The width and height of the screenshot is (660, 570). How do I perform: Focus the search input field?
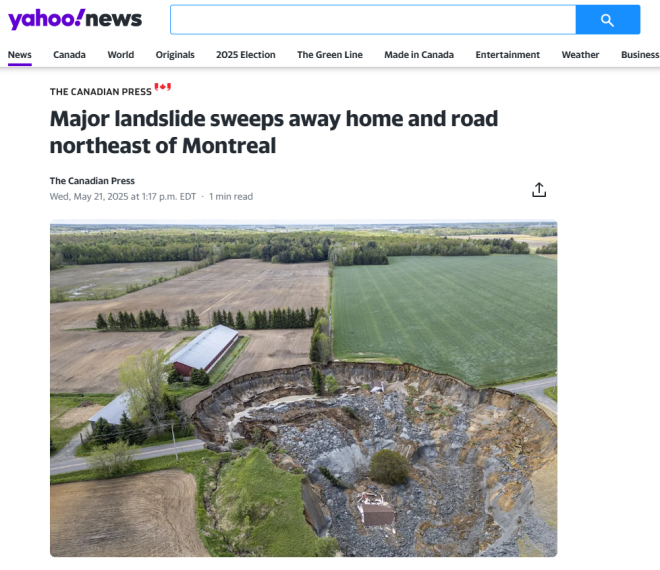tap(373, 20)
